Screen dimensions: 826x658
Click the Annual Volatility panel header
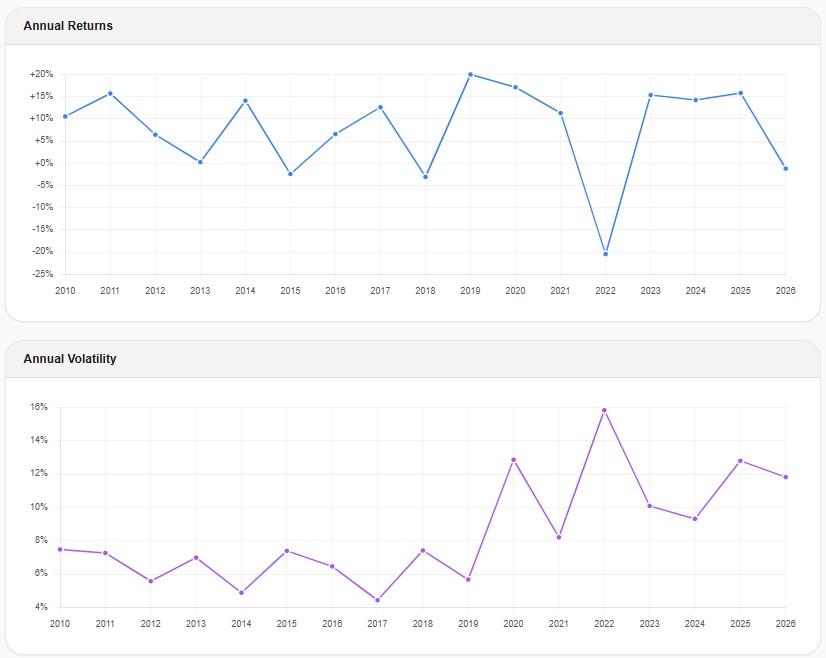pyautogui.click(x=70, y=358)
